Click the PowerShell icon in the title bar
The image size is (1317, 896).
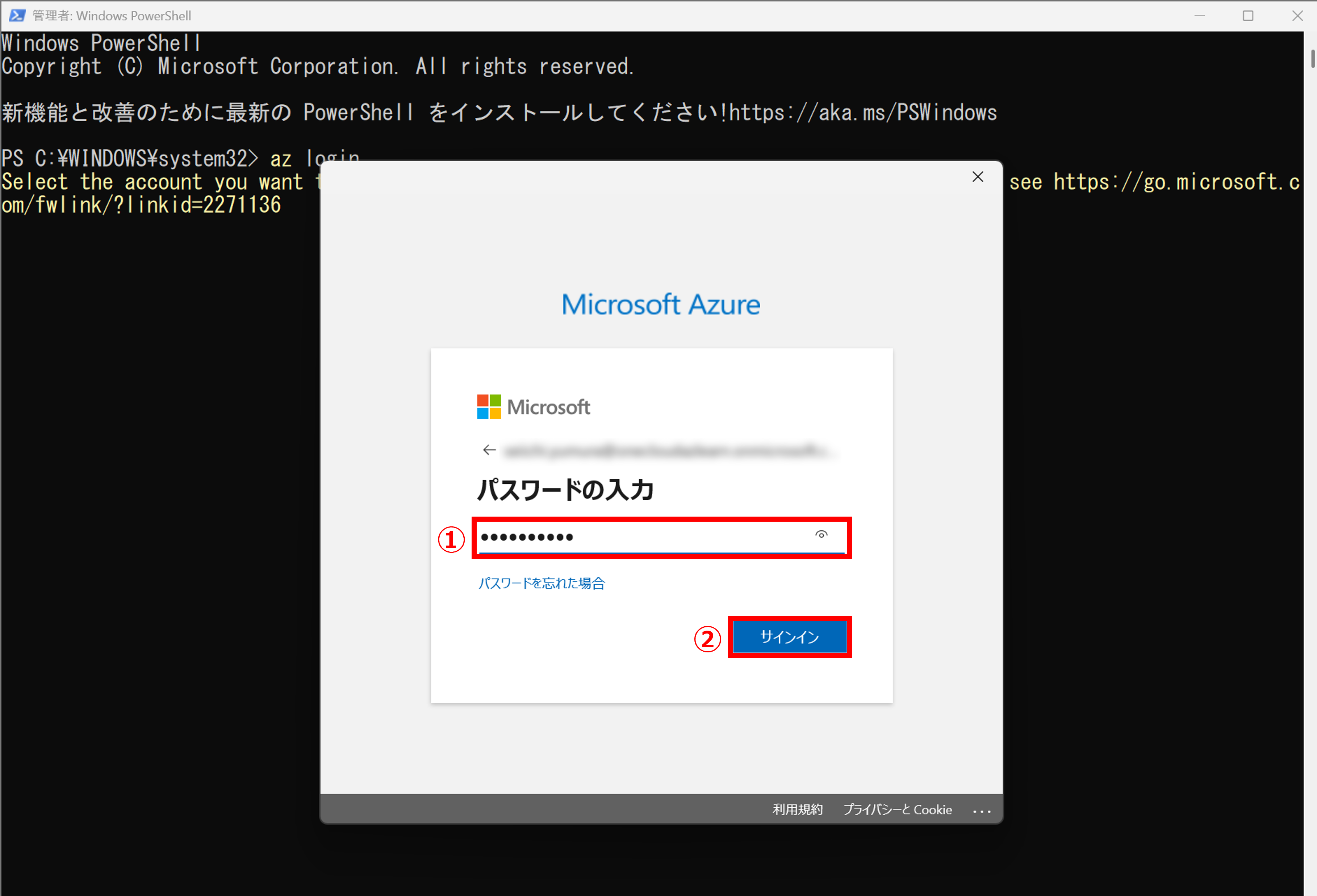(x=17, y=15)
